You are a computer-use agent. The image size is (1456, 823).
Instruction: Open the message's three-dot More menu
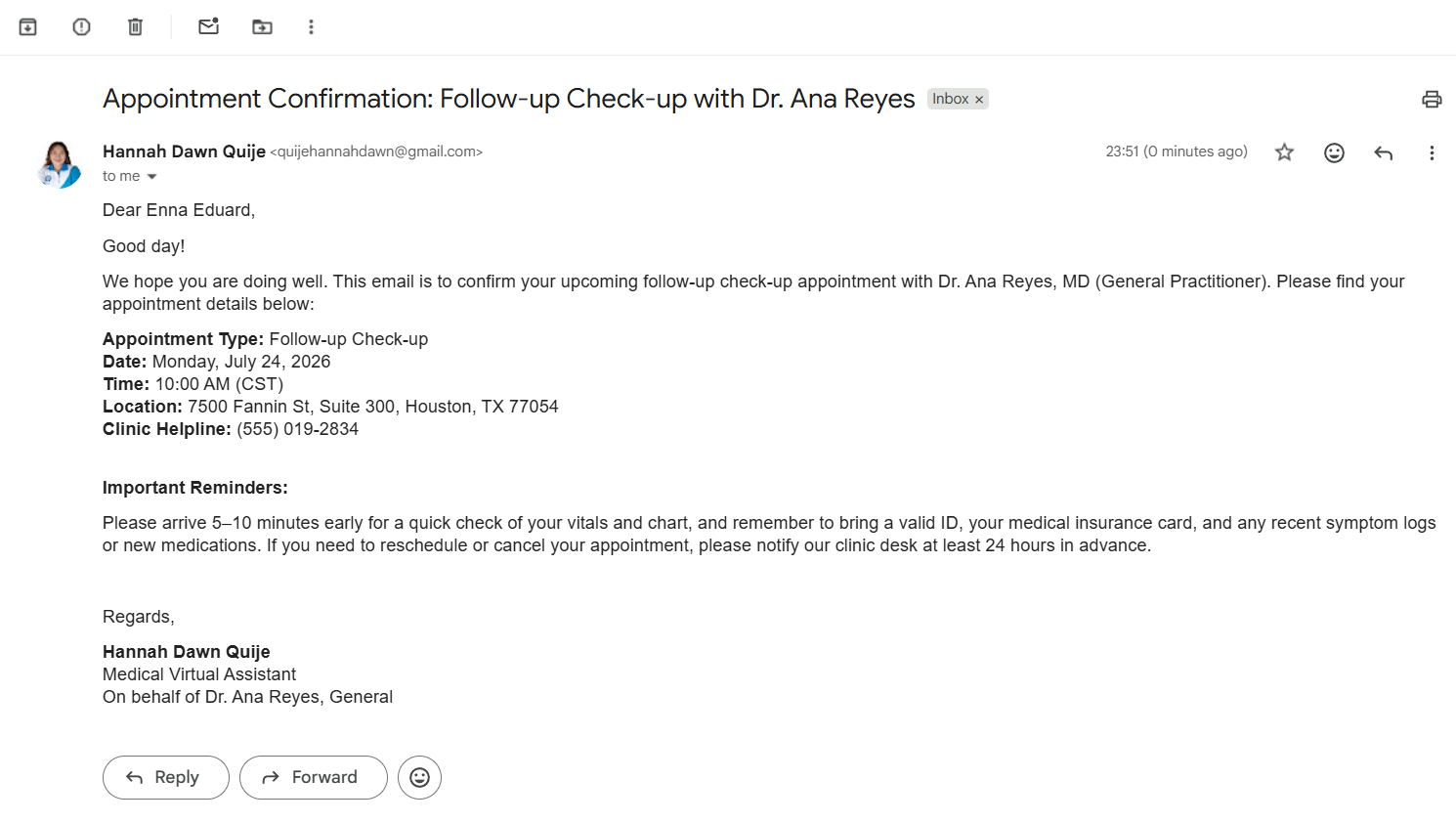click(x=1432, y=152)
